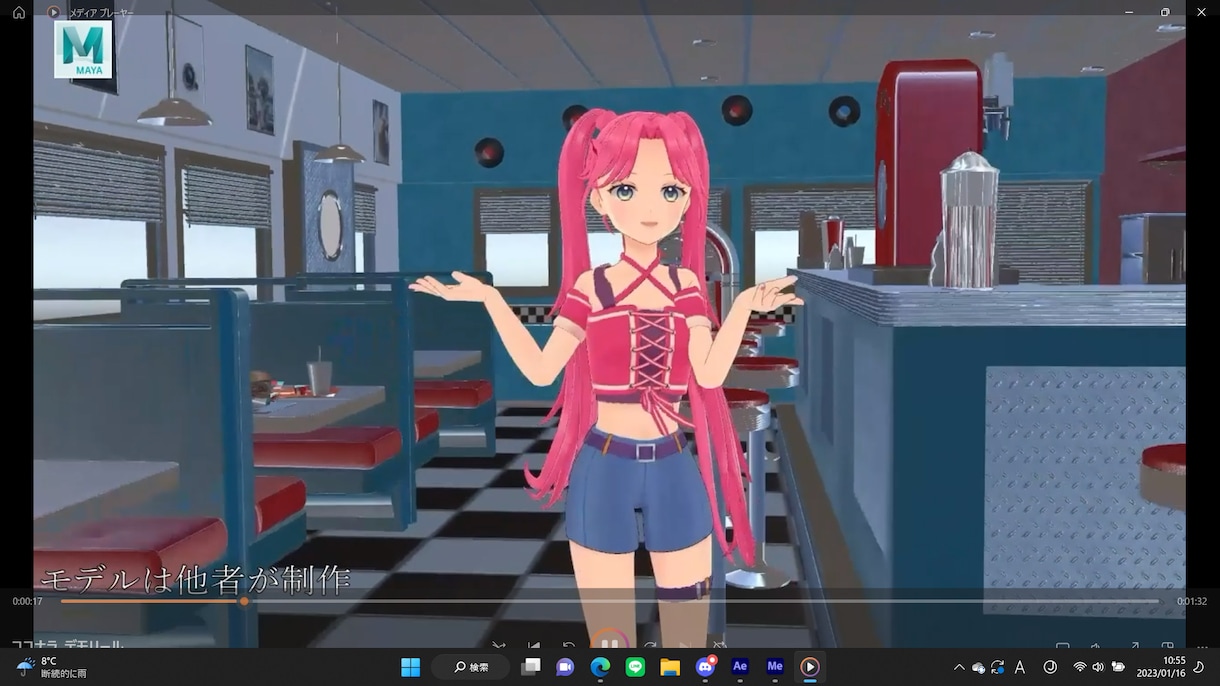Skip to the next track
Viewport: 1220px width, 686px height.
(x=685, y=645)
